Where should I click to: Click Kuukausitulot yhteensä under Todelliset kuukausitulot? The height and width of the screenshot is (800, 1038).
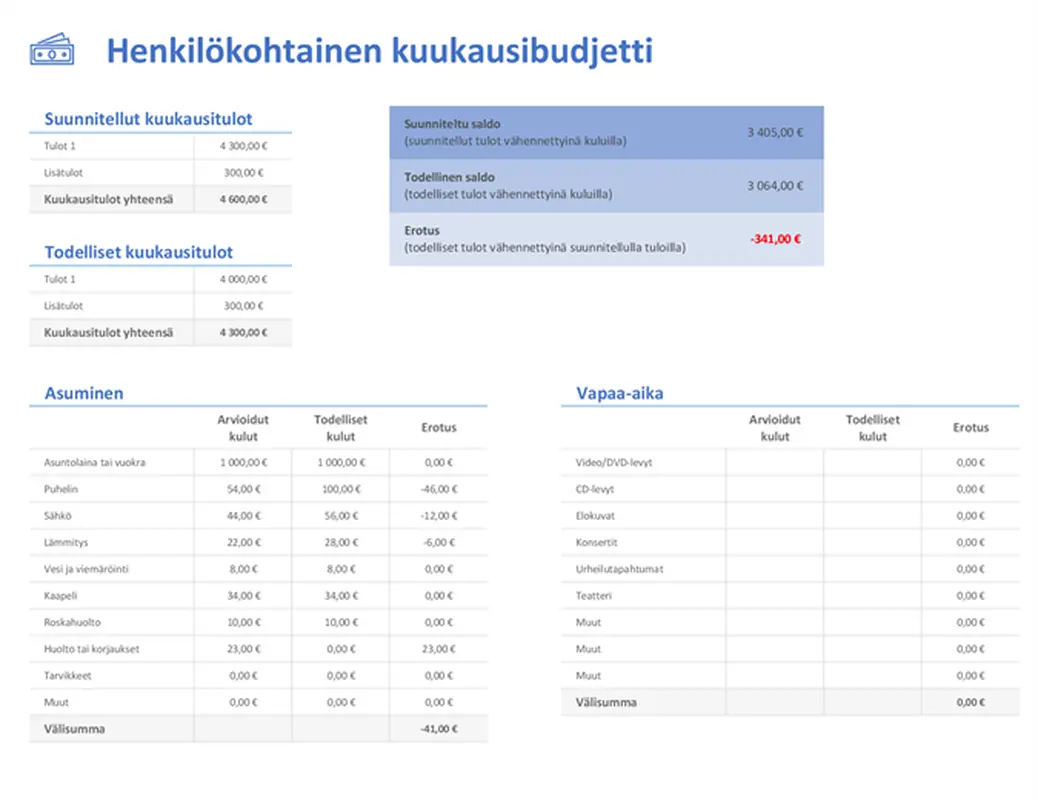pos(109,332)
